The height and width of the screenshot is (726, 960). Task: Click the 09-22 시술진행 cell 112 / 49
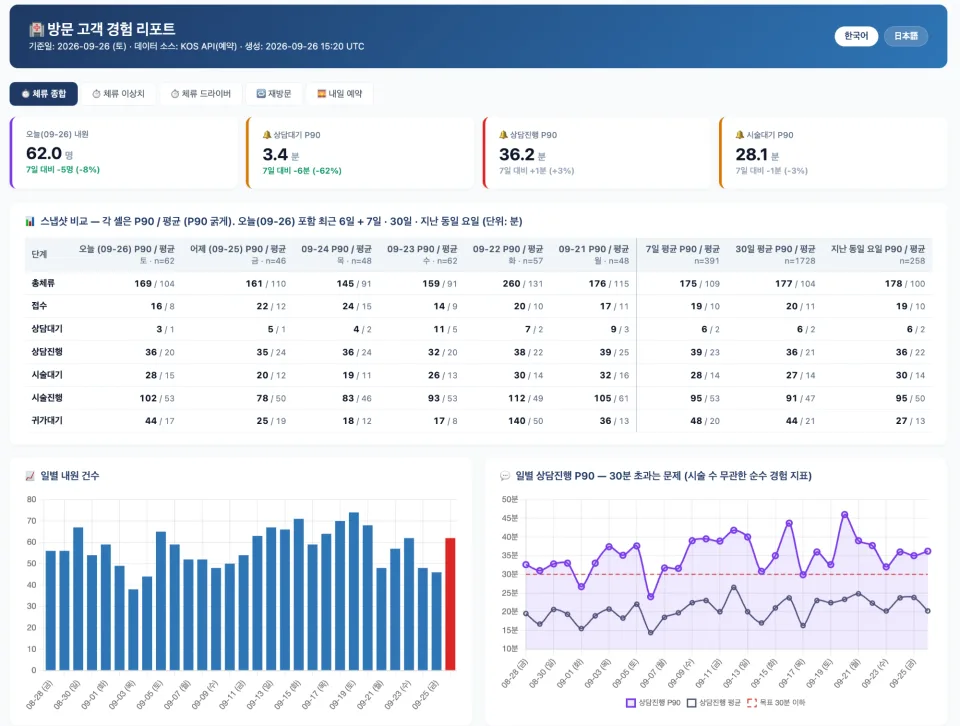click(x=525, y=398)
